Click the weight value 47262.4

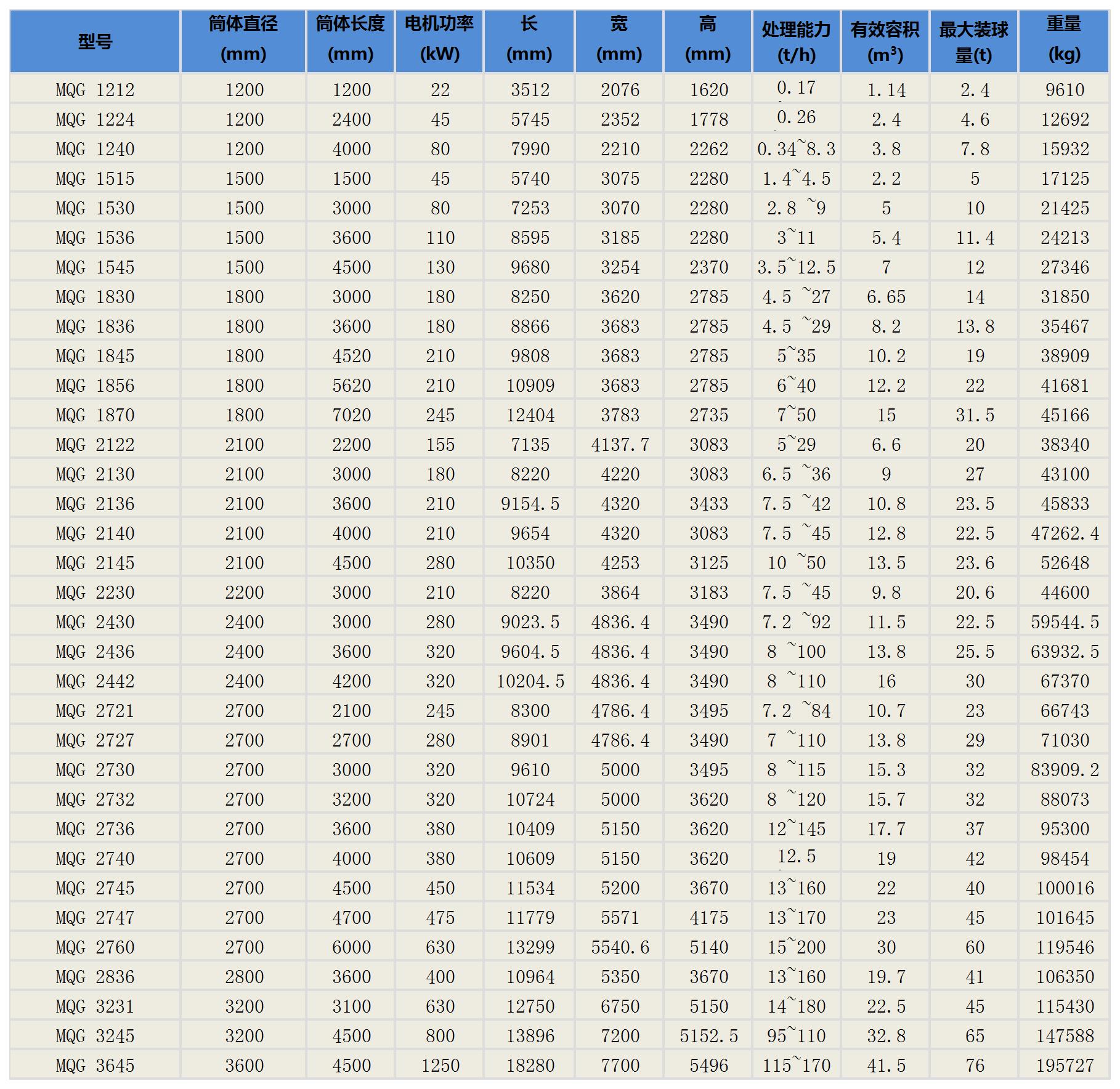pyautogui.click(x=1065, y=533)
